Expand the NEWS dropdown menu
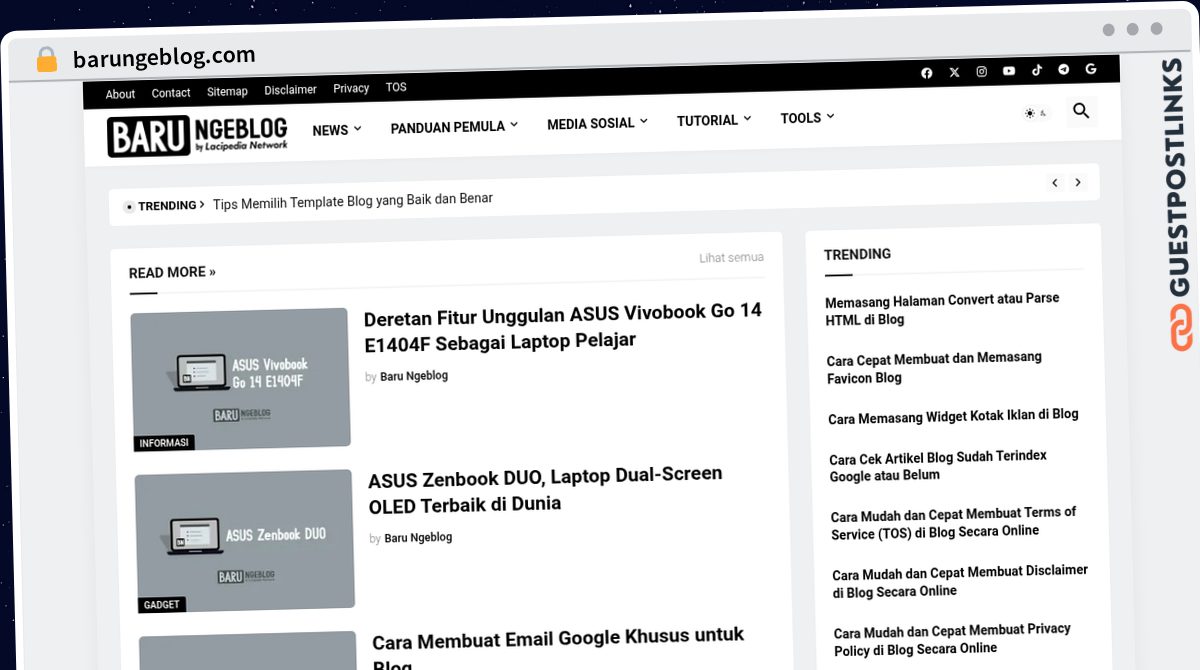 point(337,130)
